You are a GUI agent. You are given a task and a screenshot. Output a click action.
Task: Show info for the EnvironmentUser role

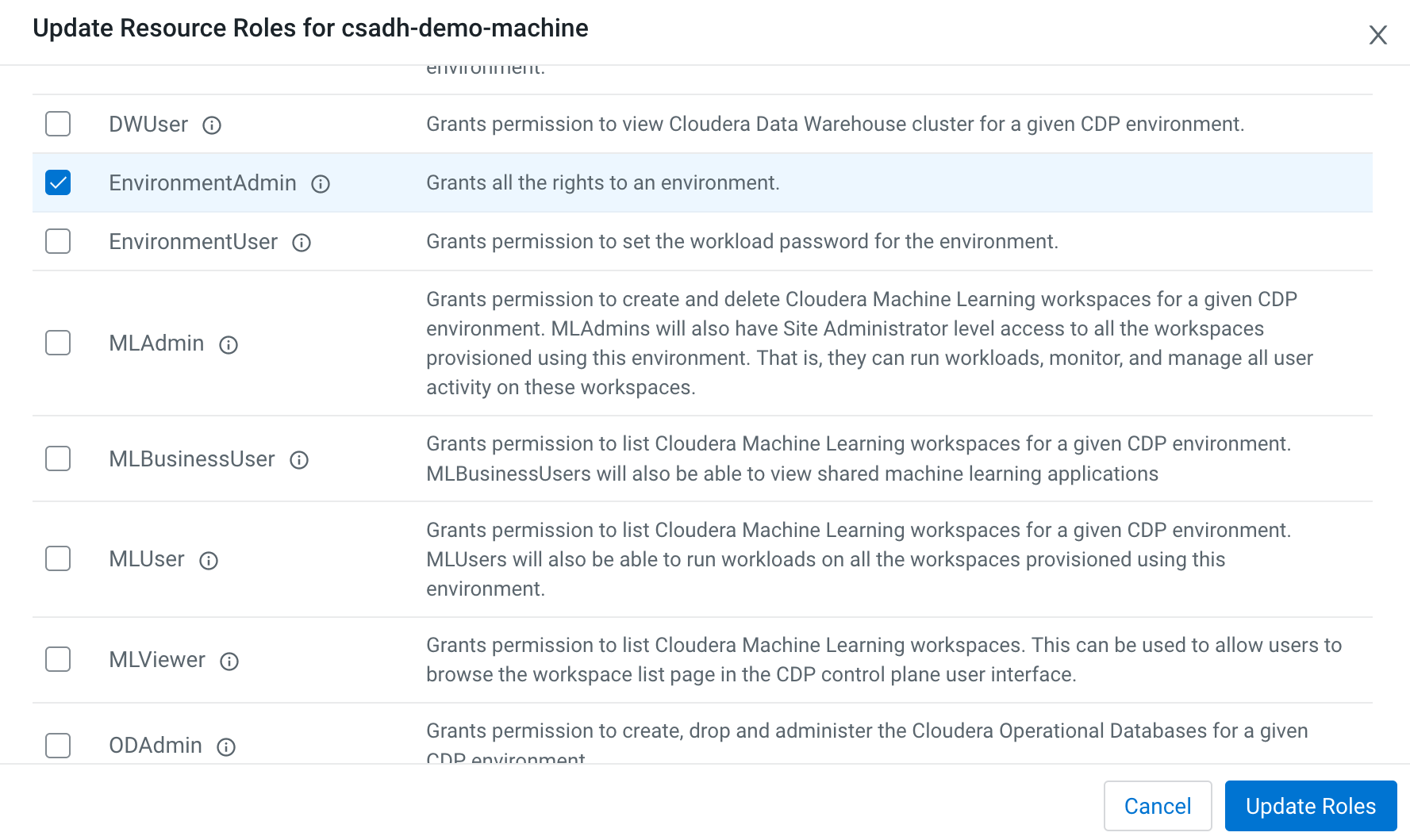302,243
